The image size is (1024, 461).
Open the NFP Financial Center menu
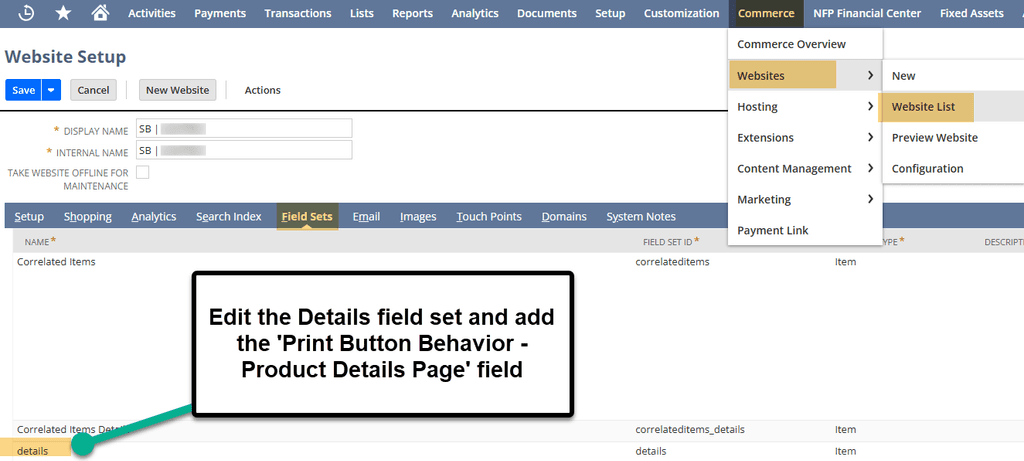(867, 13)
